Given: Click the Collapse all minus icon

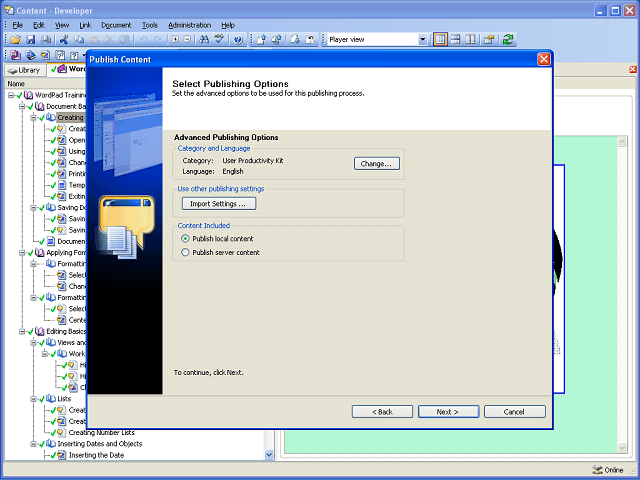Looking at the screenshot, I should (187, 40).
